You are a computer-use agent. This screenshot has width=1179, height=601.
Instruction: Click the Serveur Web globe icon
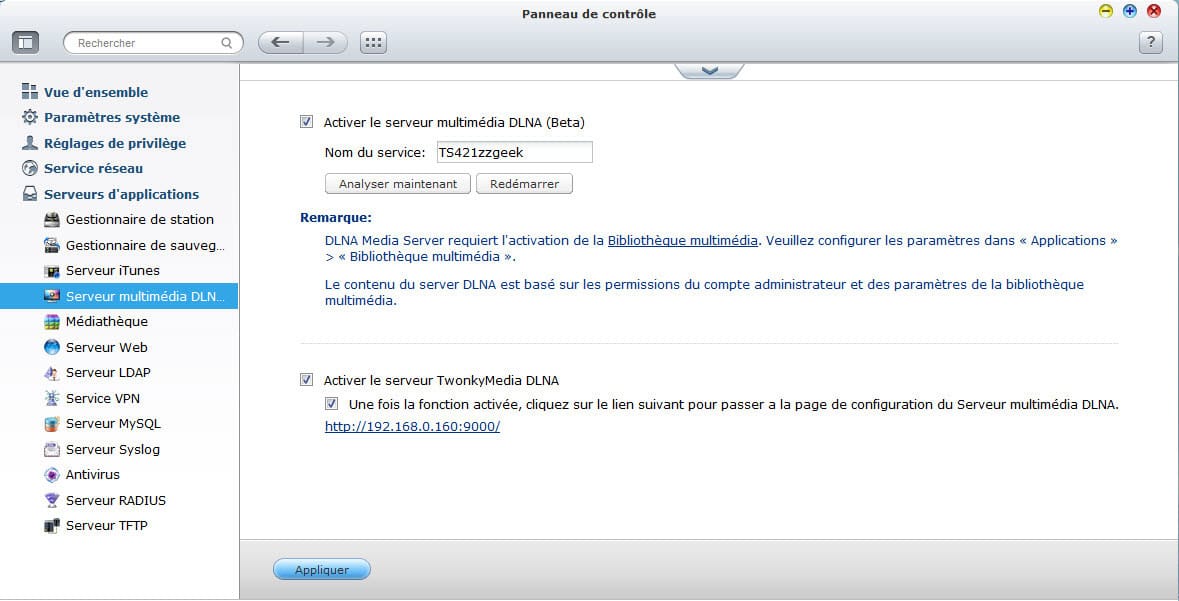pyautogui.click(x=52, y=348)
